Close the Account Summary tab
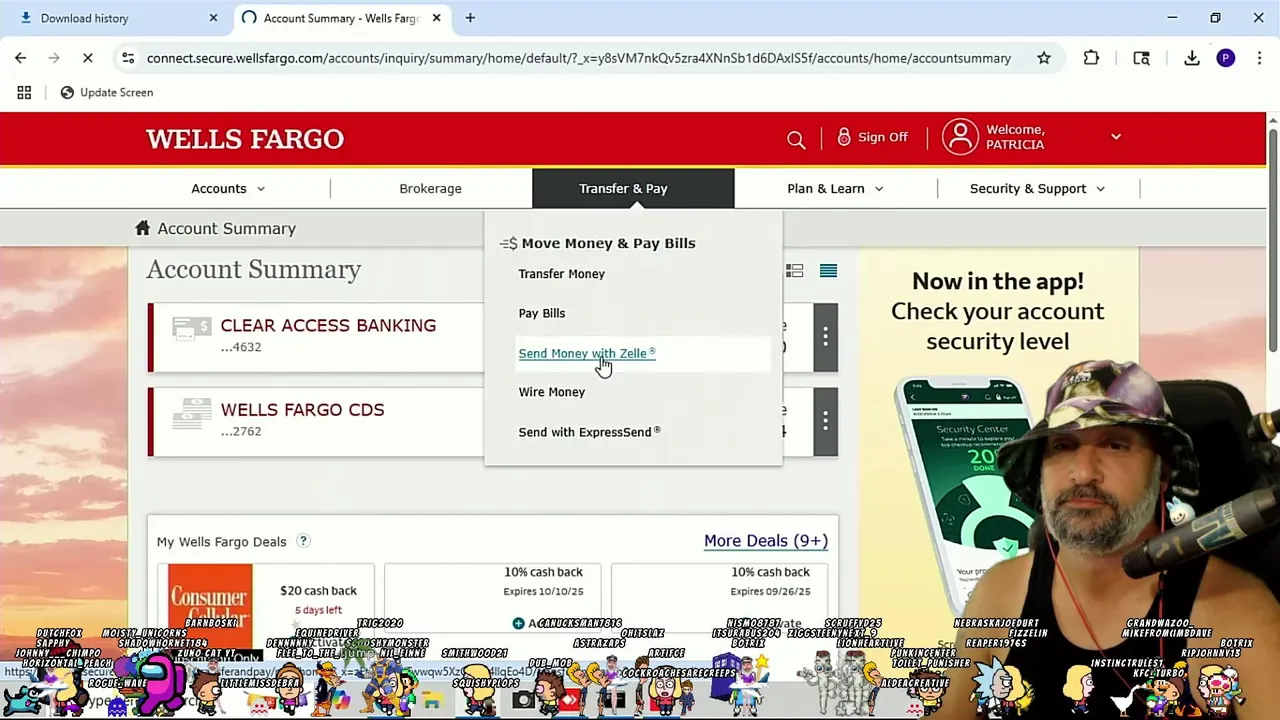The image size is (1280, 720). point(436,18)
